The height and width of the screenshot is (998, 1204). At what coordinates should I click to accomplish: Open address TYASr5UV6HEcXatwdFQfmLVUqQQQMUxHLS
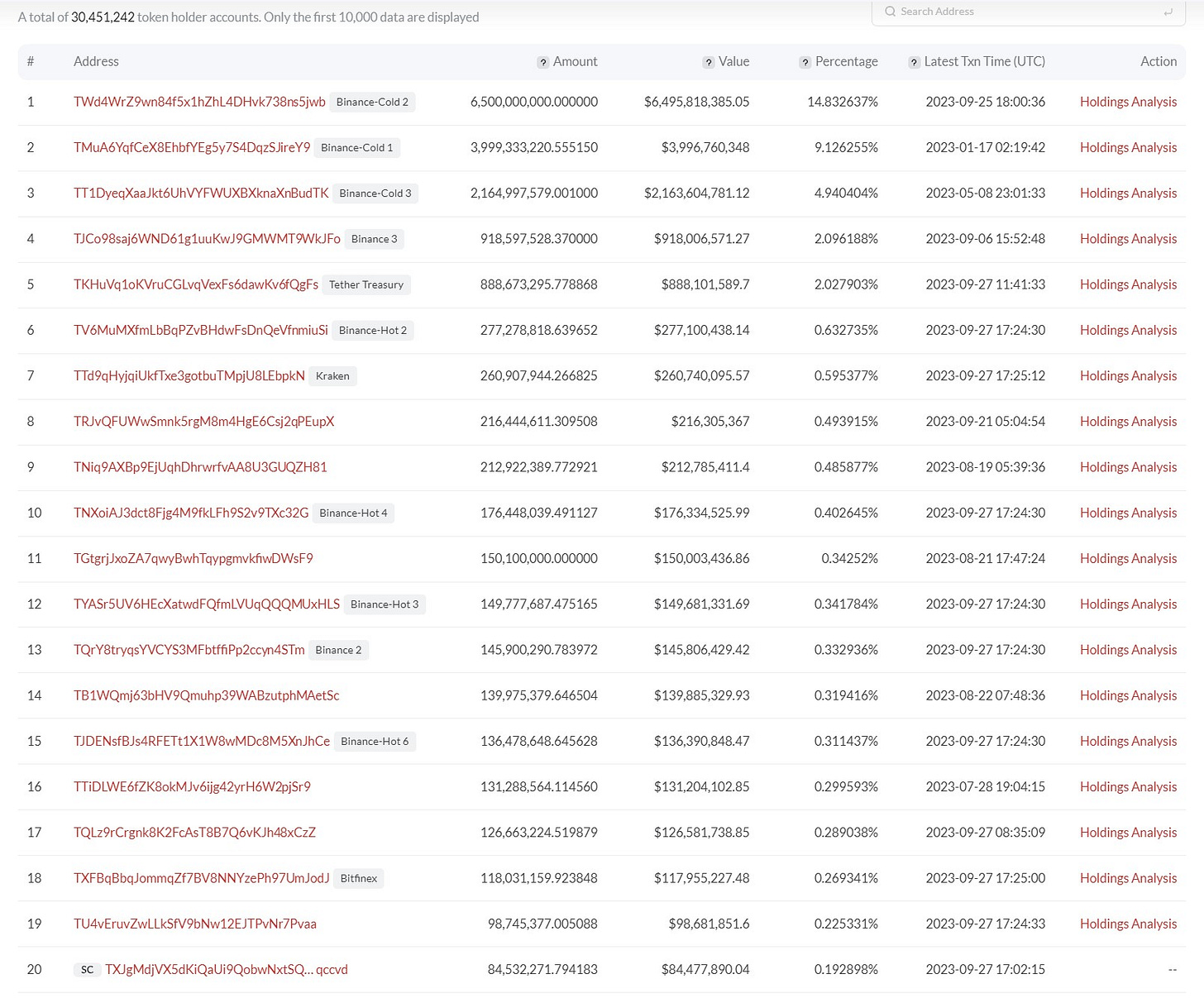[207, 604]
